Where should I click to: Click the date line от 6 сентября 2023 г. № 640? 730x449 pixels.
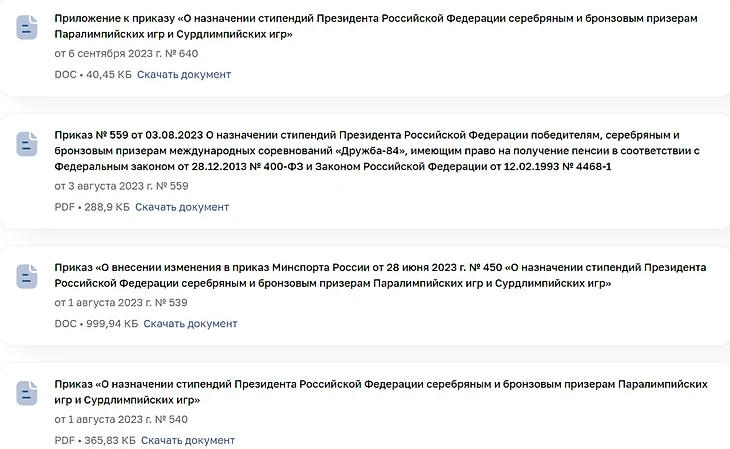pyautogui.click(x=126, y=54)
